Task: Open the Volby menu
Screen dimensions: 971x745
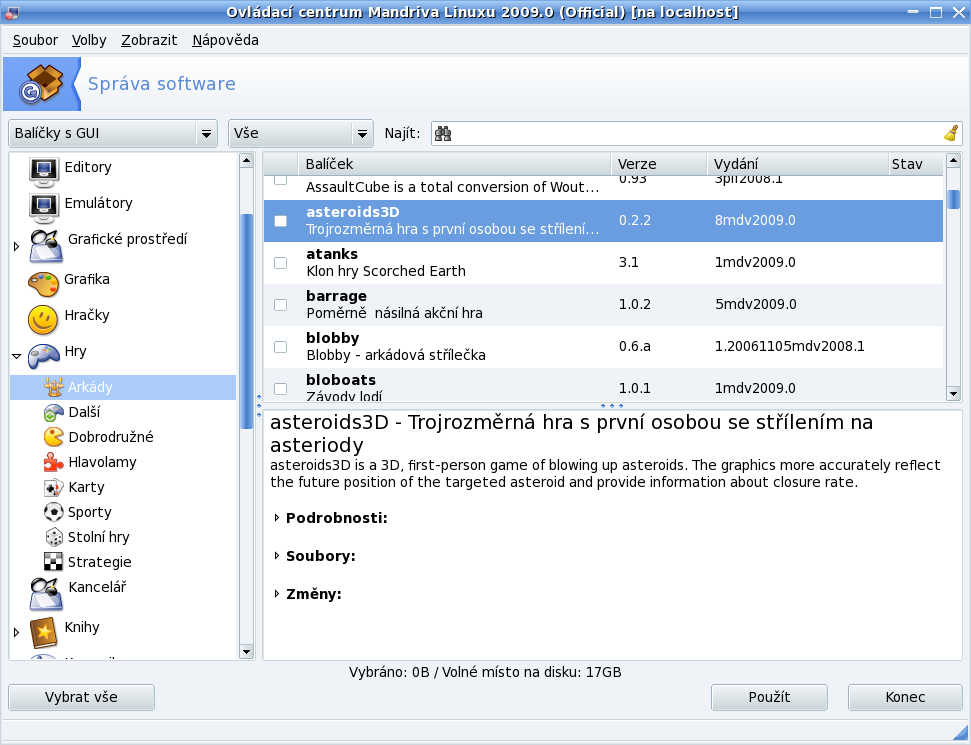Action: (x=89, y=40)
